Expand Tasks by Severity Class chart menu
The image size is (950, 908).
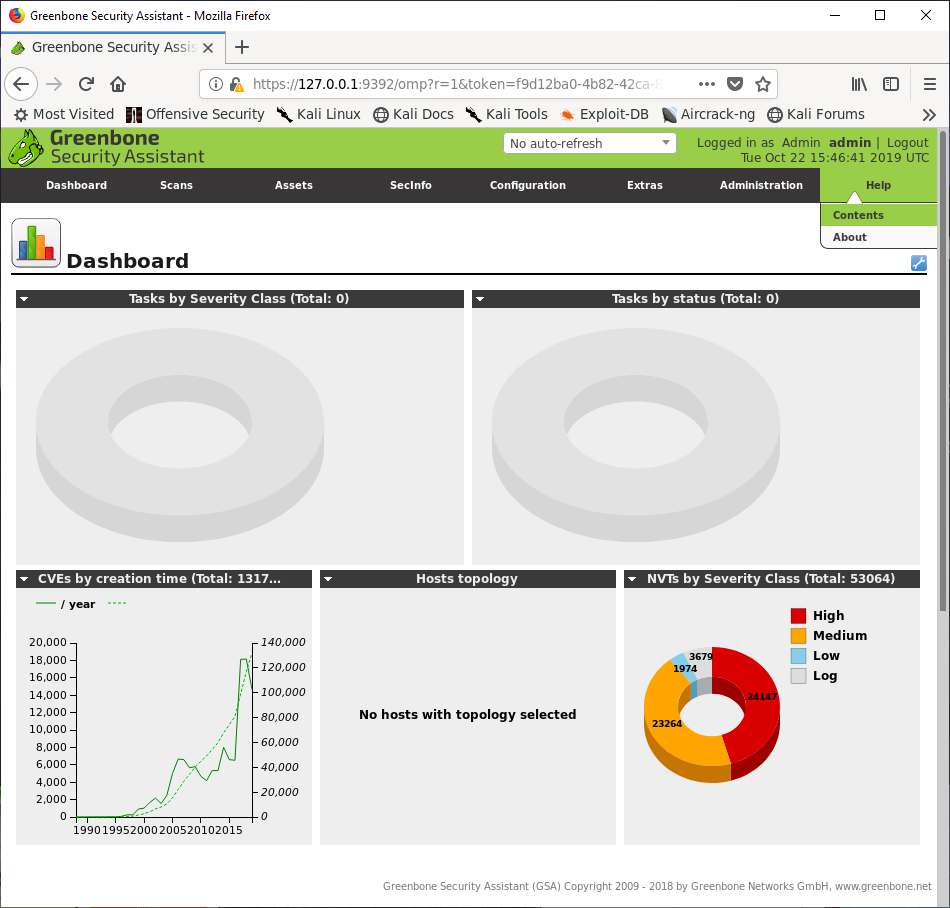pyautogui.click(x=24, y=299)
